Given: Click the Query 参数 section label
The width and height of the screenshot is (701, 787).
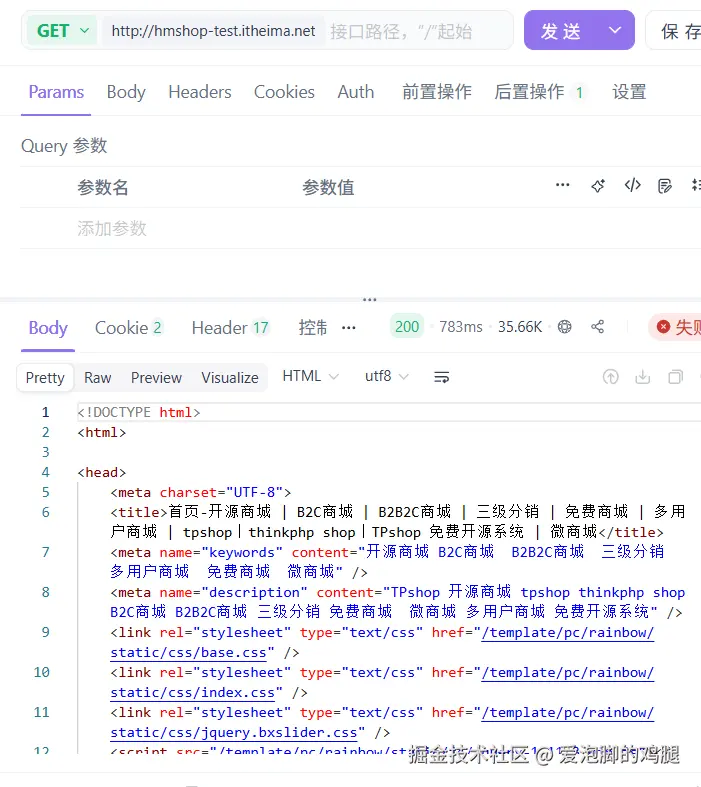Looking at the screenshot, I should coord(64,146).
